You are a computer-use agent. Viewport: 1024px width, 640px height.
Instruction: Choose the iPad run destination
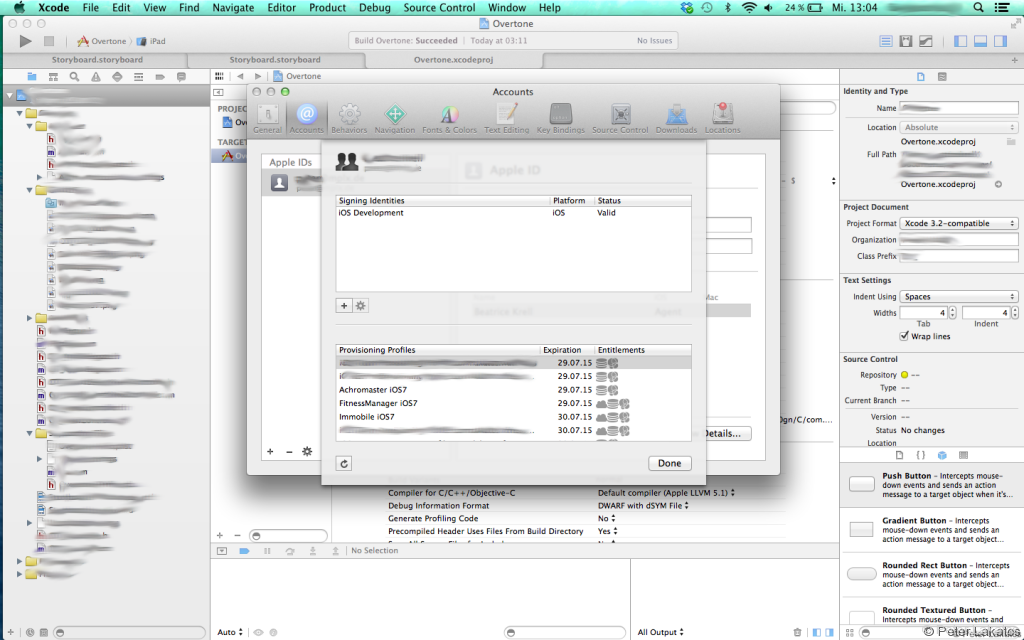click(152, 41)
